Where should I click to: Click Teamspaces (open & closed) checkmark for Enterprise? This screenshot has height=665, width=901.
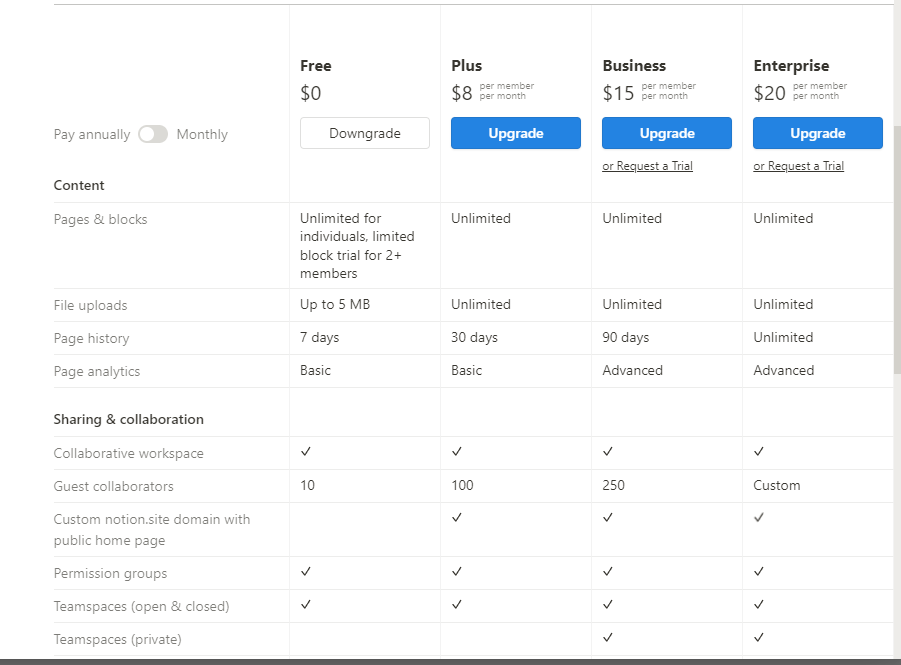[759, 605]
